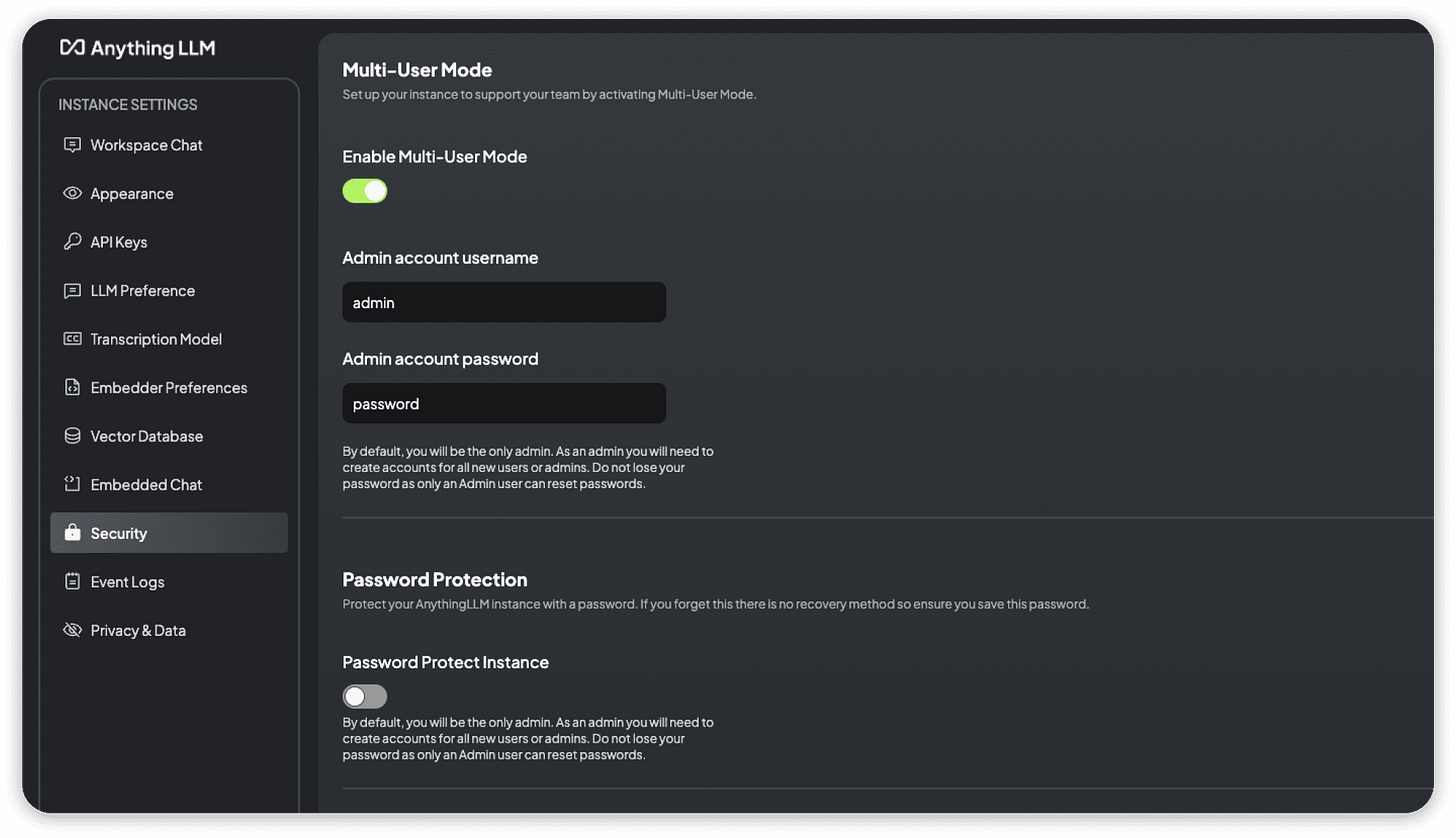
Task: Click the Security padlock icon
Action: 70,532
